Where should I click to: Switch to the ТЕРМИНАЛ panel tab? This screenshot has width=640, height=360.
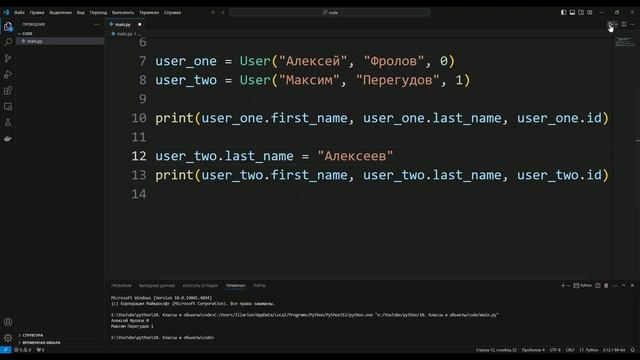click(x=236, y=286)
